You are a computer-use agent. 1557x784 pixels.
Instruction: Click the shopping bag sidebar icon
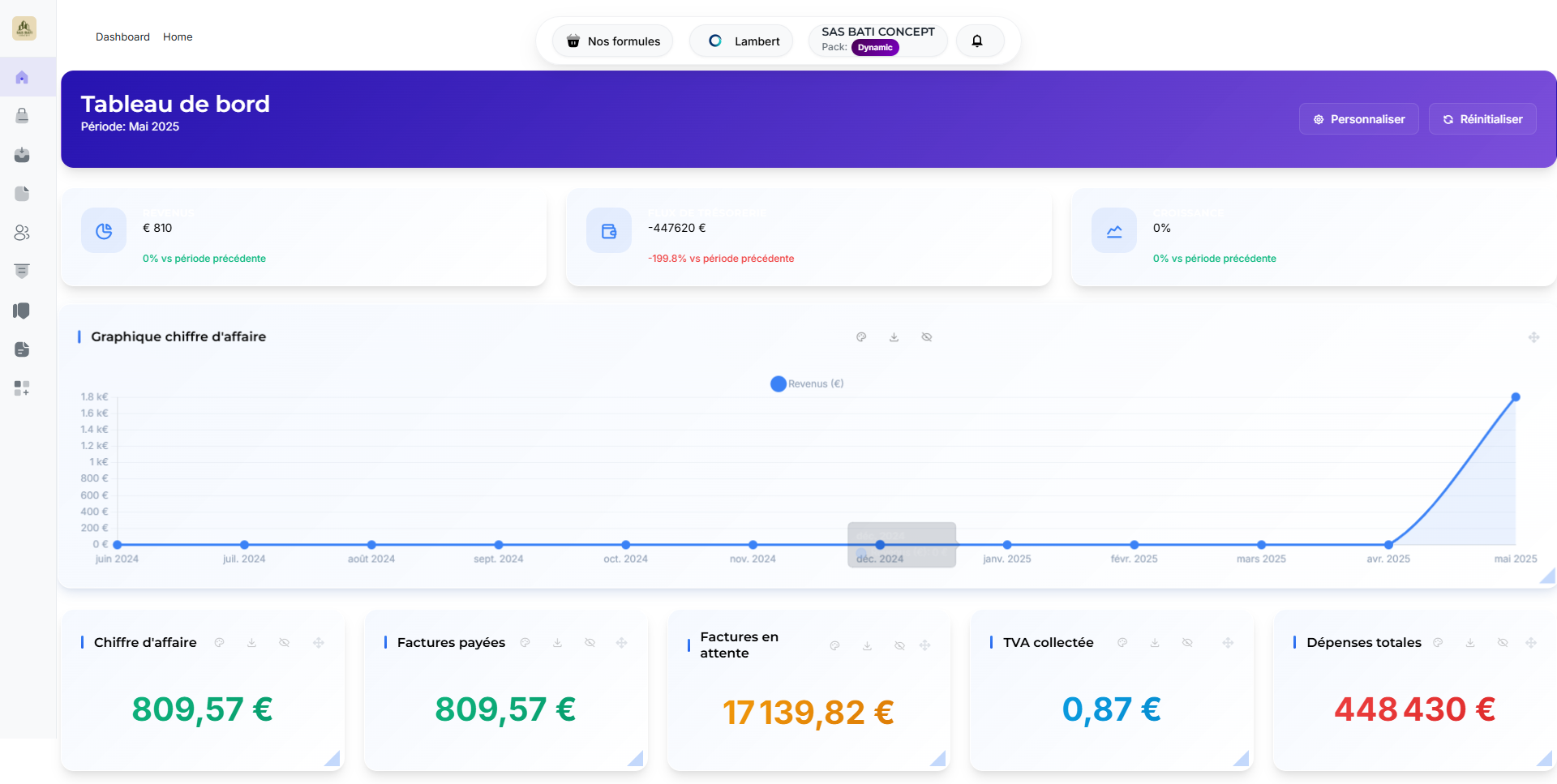click(x=22, y=116)
